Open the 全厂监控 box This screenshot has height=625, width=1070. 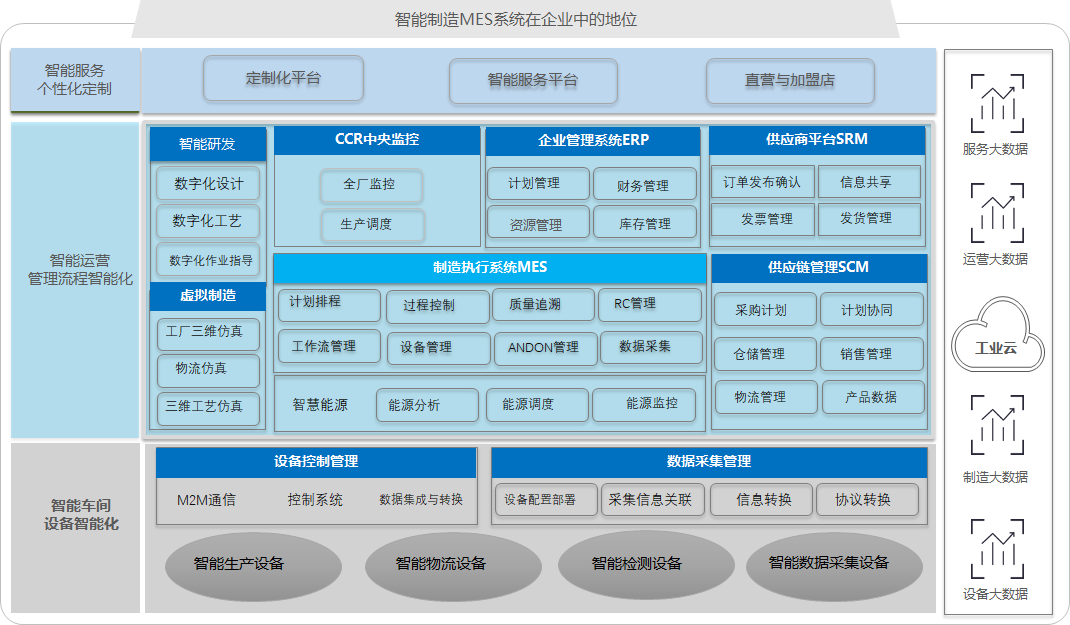(x=370, y=185)
